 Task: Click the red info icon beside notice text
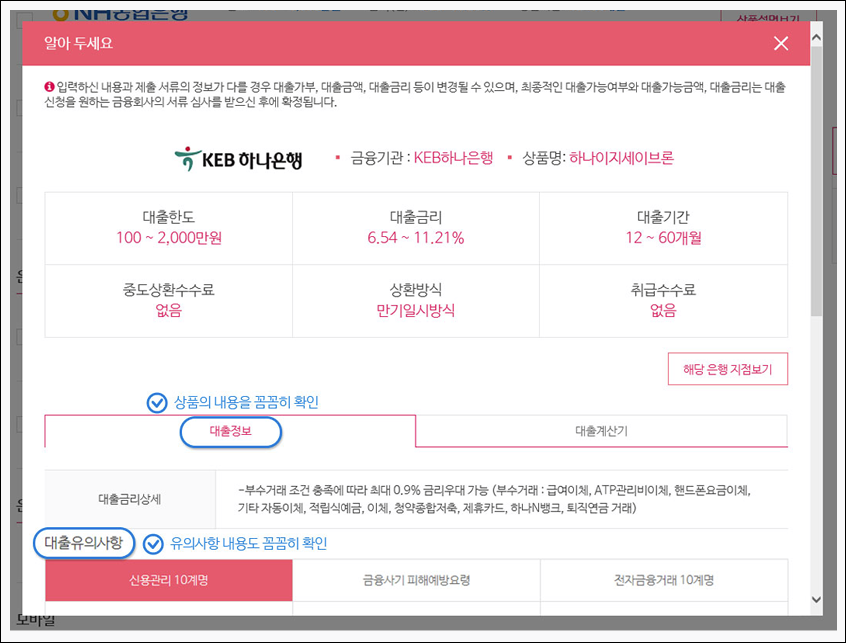click(49, 86)
